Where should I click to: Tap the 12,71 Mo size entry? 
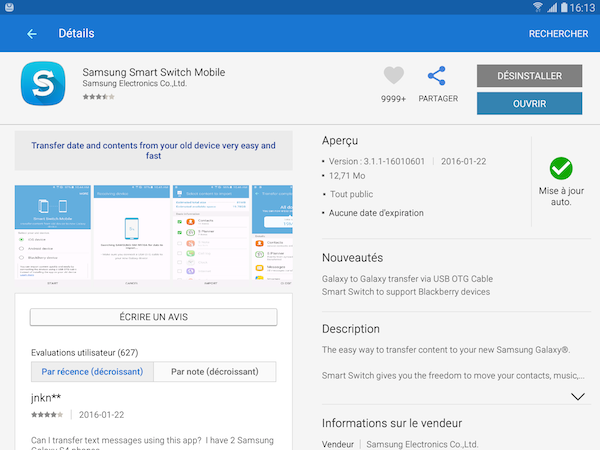pos(347,176)
